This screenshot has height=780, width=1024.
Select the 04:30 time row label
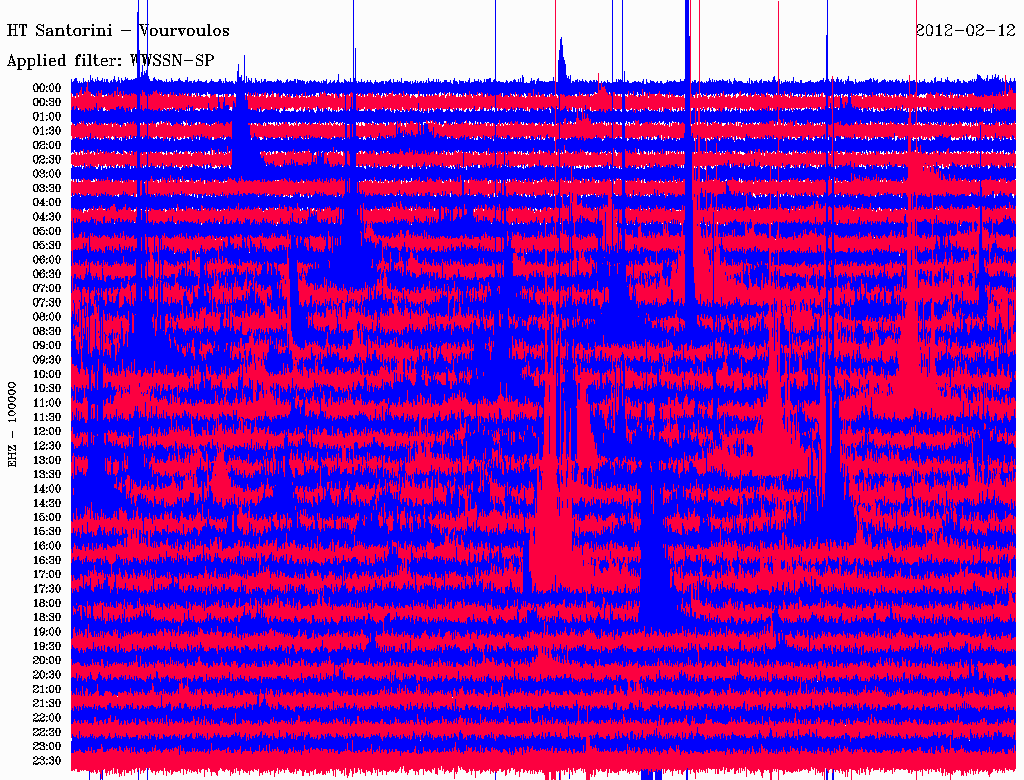click(47, 217)
